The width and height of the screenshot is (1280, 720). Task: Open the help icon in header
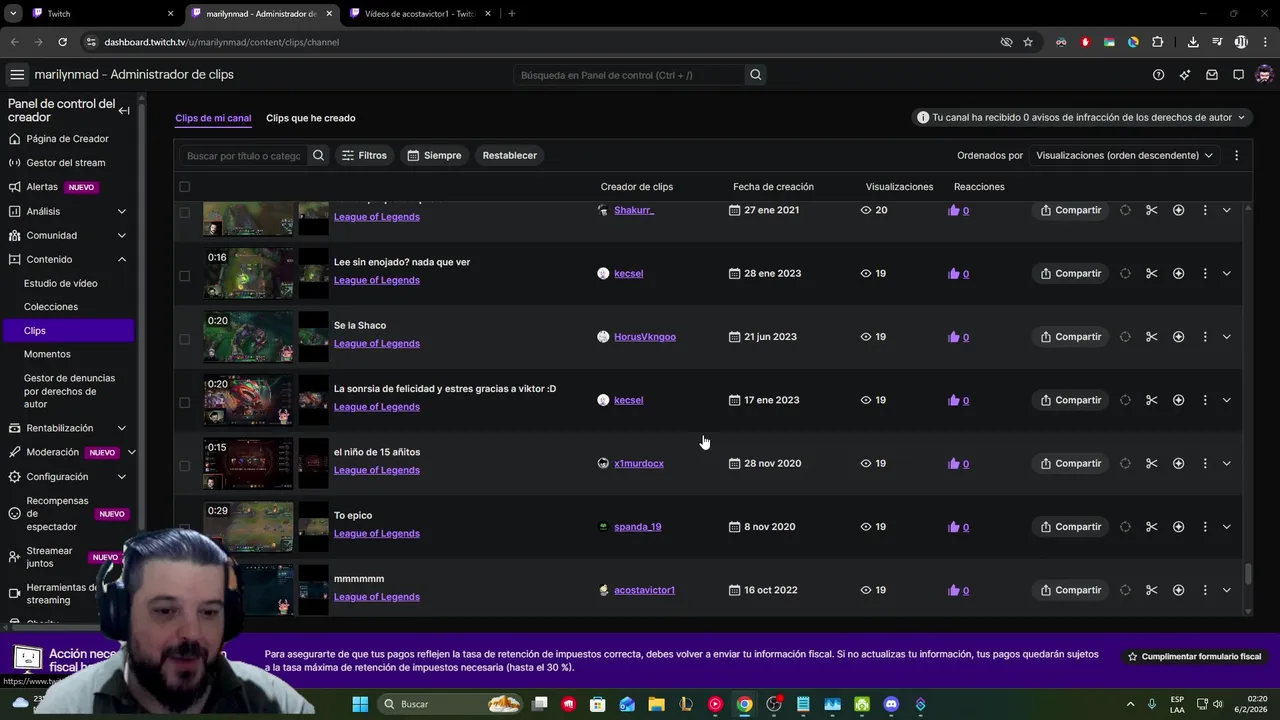click(1158, 75)
